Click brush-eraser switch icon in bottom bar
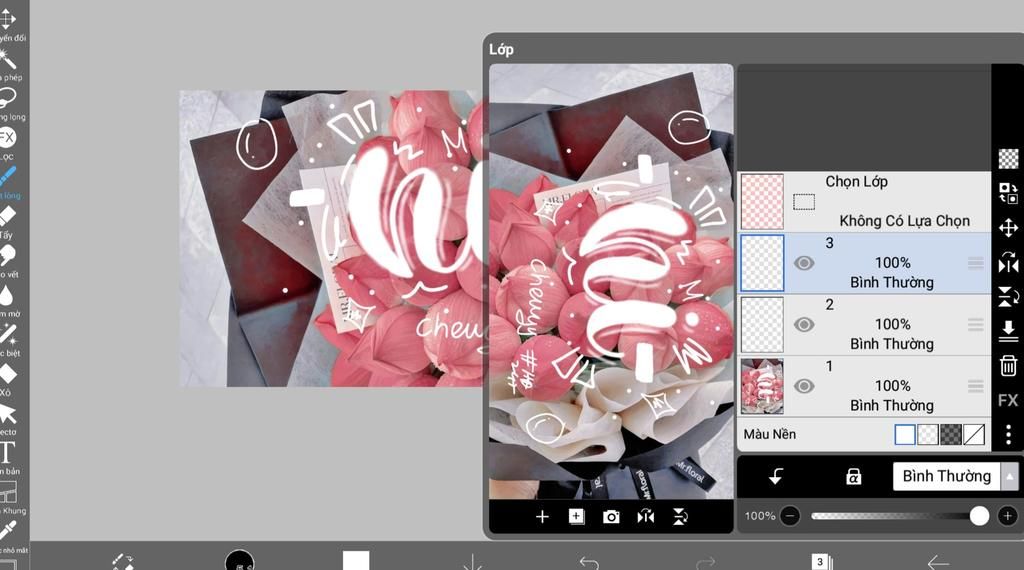The height and width of the screenshot is (570, 1024). tap(123, 562)
